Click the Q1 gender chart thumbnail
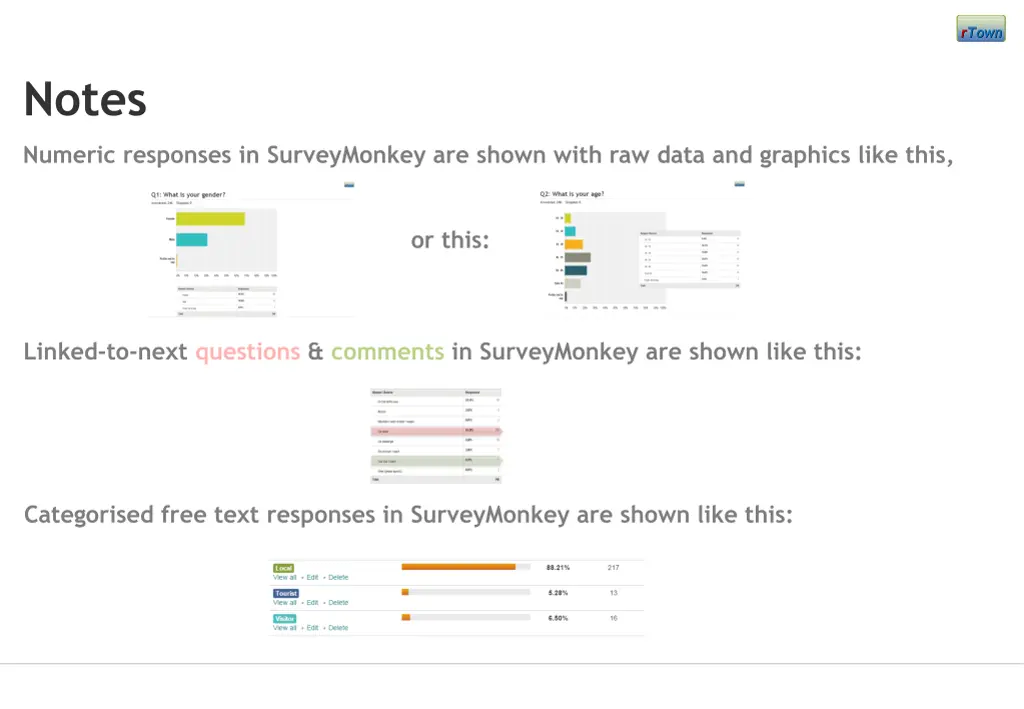1024x709 pixels. pyautogui.click(x=250, y=250)
